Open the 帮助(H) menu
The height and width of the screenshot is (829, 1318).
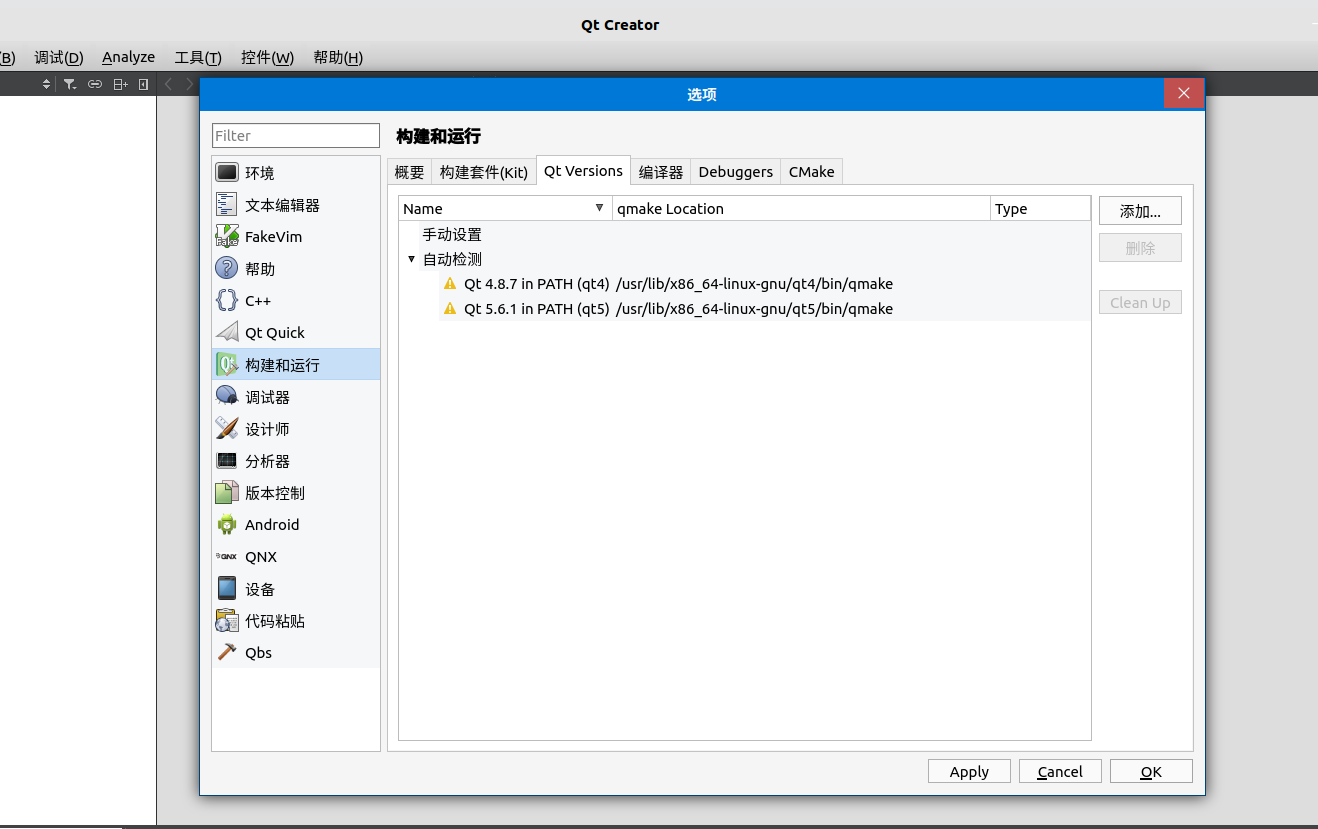coord(338,57)
